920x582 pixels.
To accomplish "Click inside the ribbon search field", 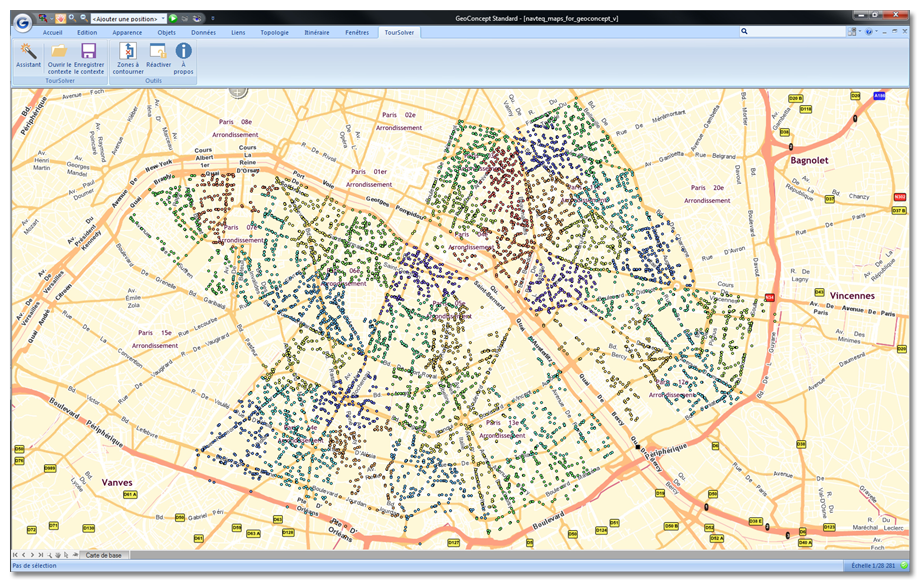I will tap(788, 32).
